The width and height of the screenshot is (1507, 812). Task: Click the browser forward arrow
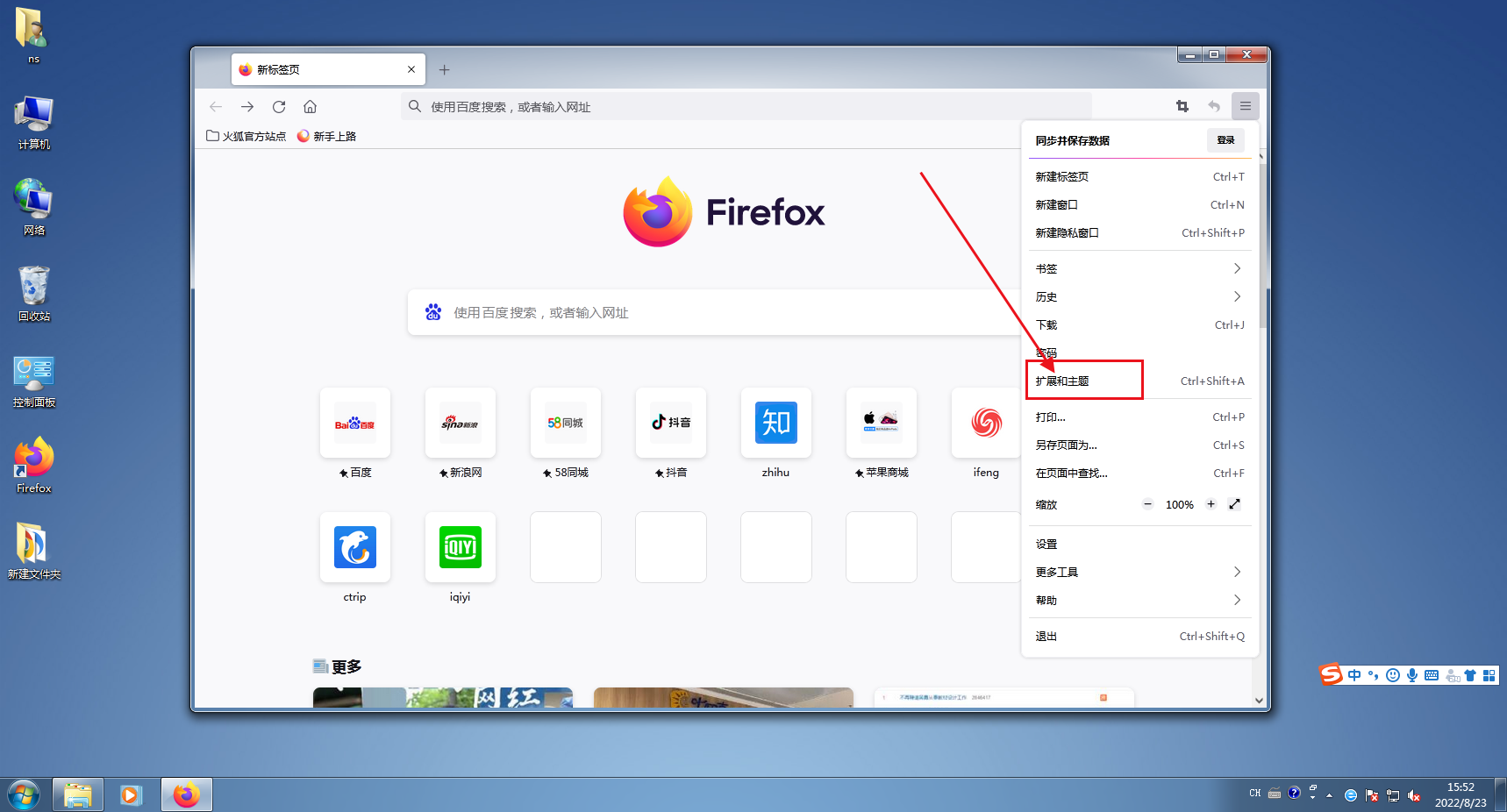[x=247, y=106]
